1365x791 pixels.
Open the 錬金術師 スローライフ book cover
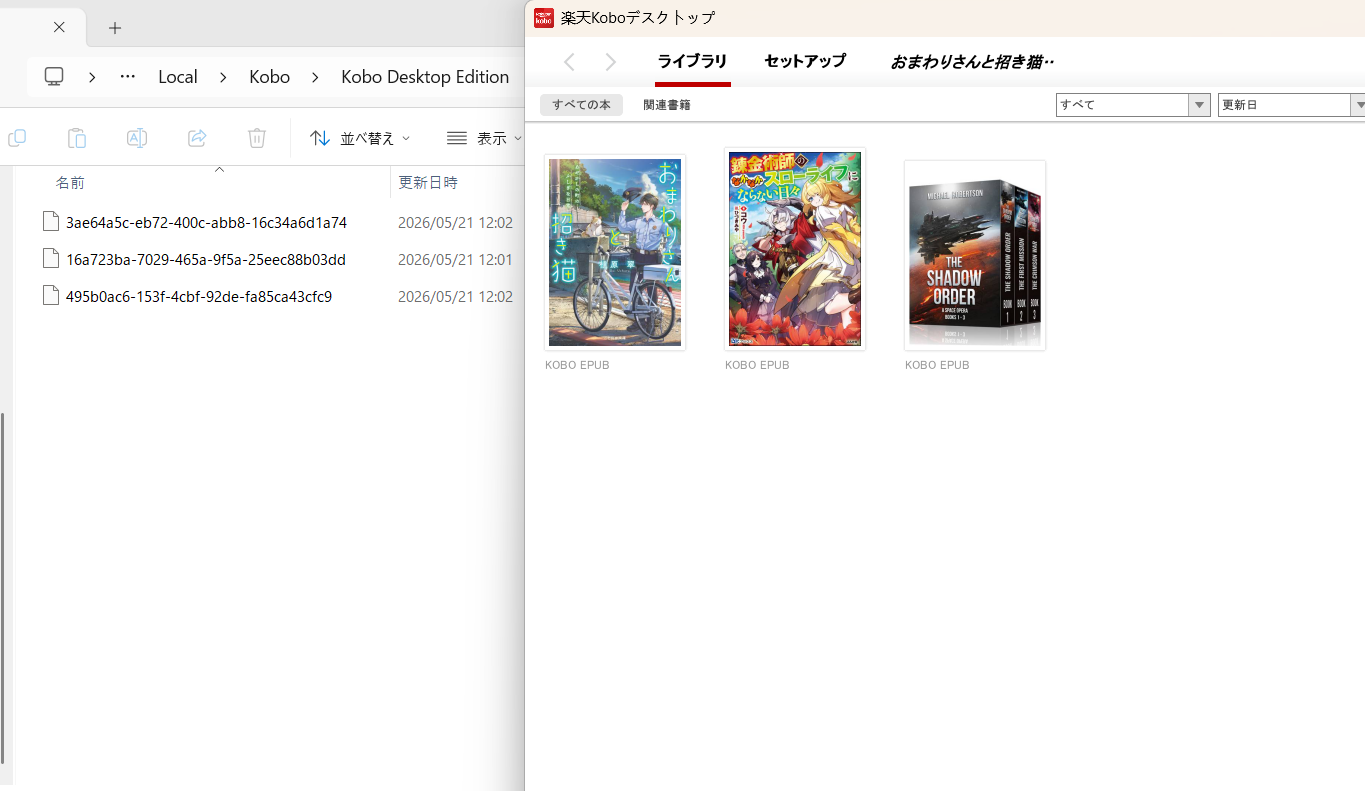(795, 249)
